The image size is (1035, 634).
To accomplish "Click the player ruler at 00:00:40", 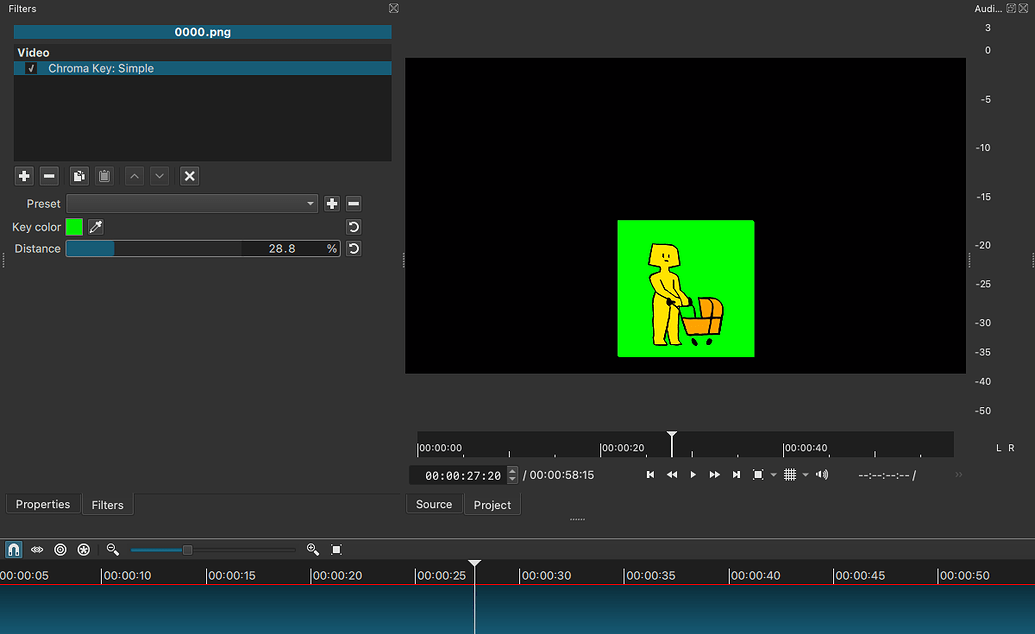I will pyautogui.click(x=805, y=448).
